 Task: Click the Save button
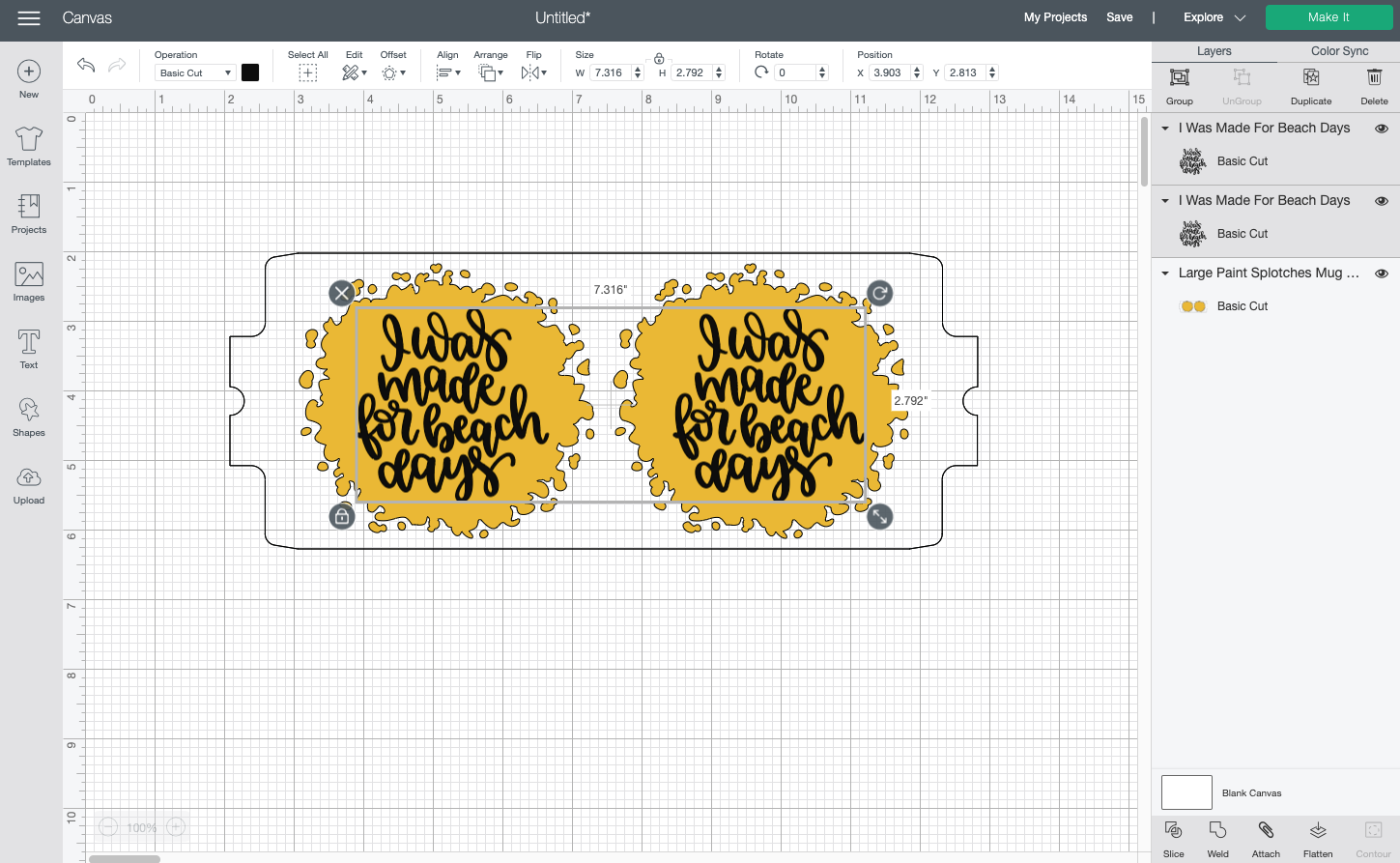pyautogui.click(x=1120, y=17)
